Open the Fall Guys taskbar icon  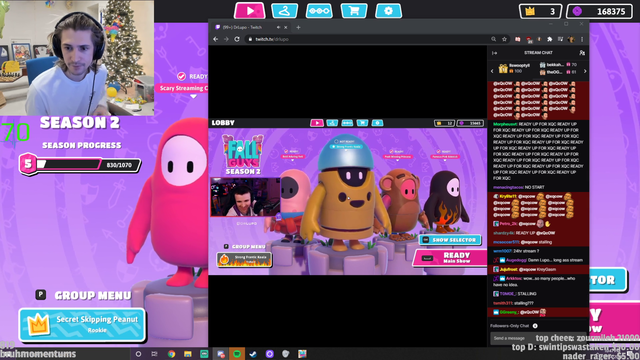302,354
